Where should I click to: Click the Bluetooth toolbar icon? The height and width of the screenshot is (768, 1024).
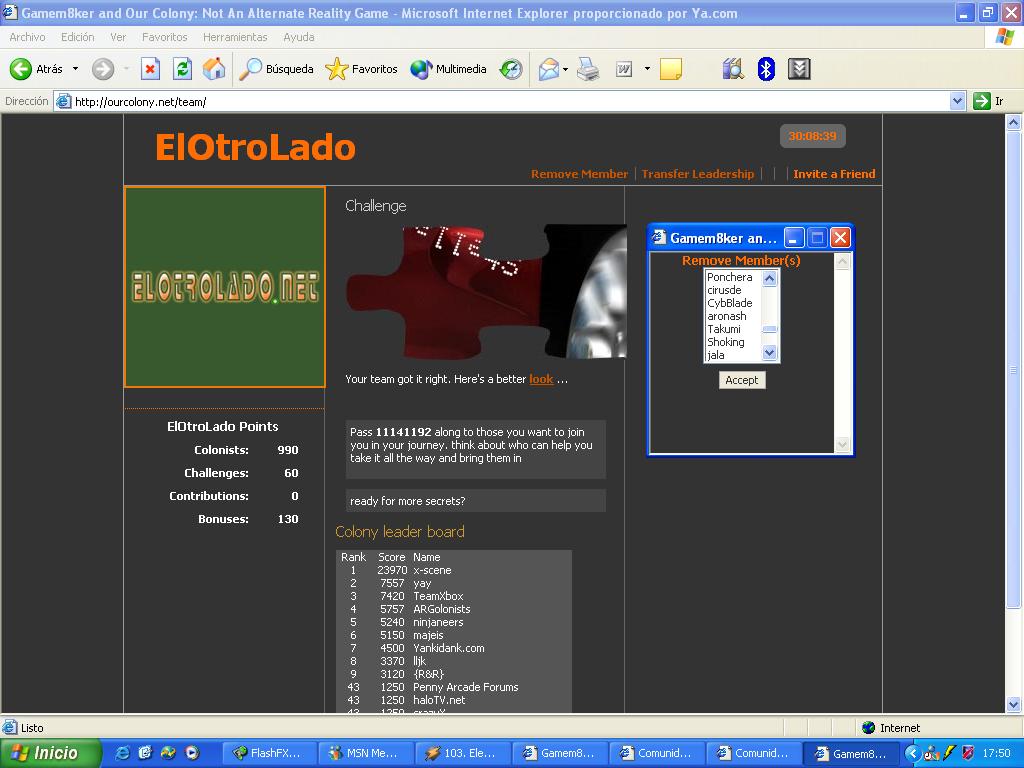[766, 69]
